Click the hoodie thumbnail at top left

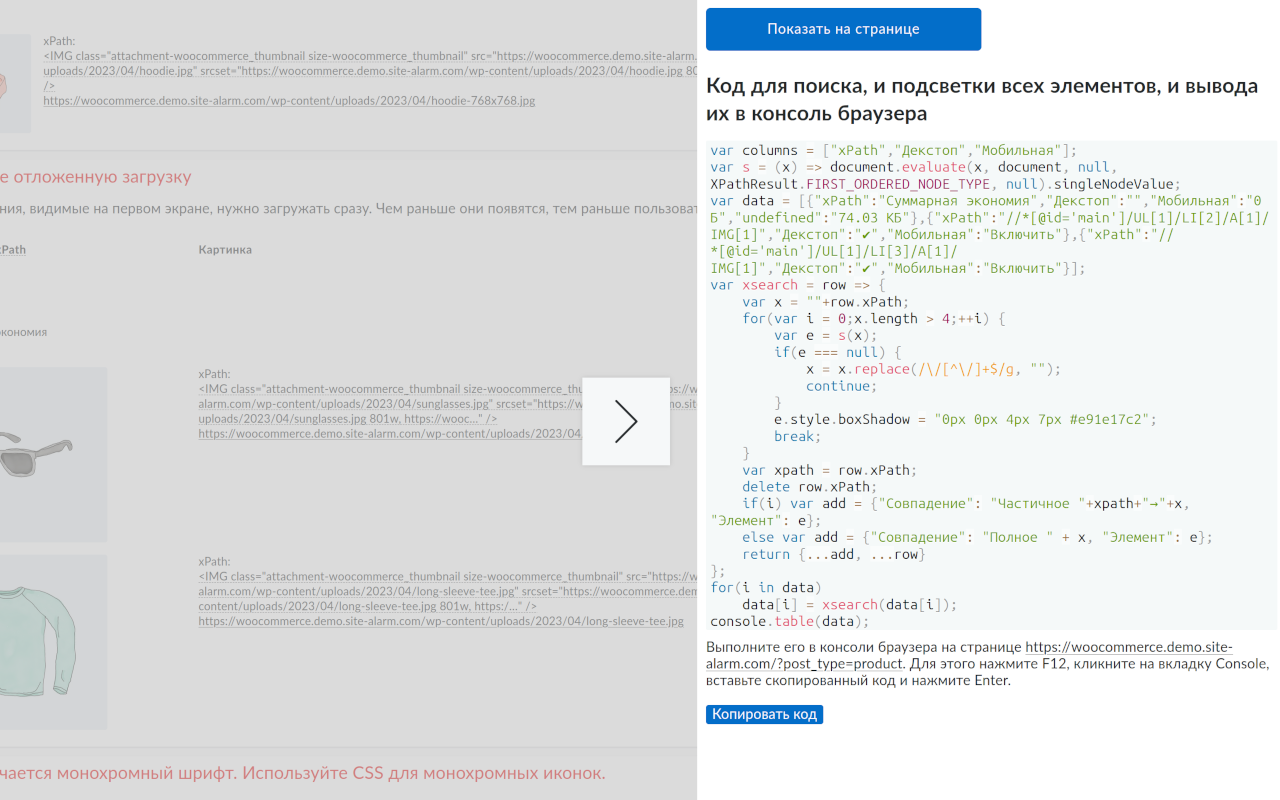pyautogui.click(x=15, y=83)
